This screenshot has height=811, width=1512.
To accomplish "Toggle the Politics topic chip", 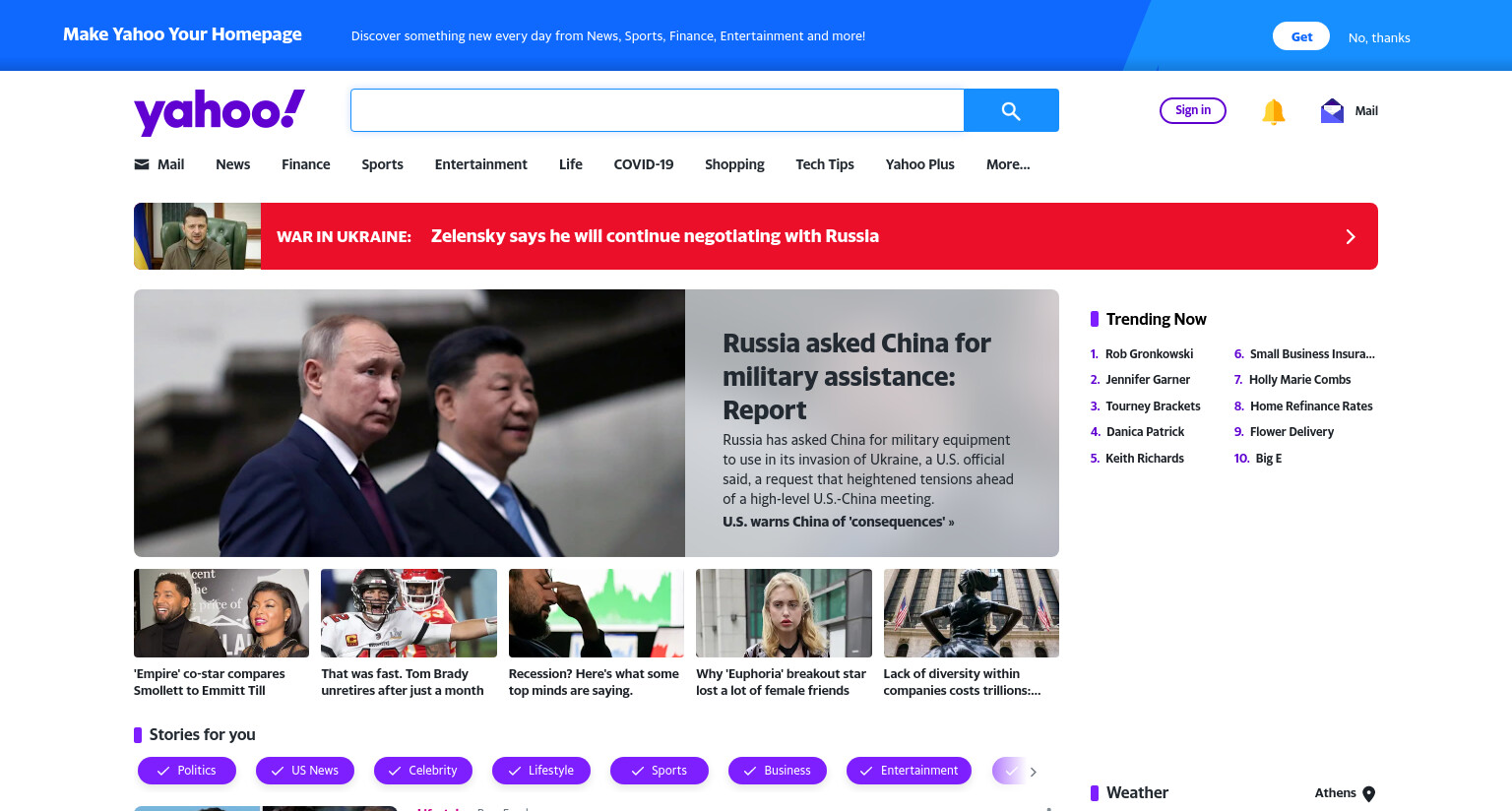I will coord(187,771).
